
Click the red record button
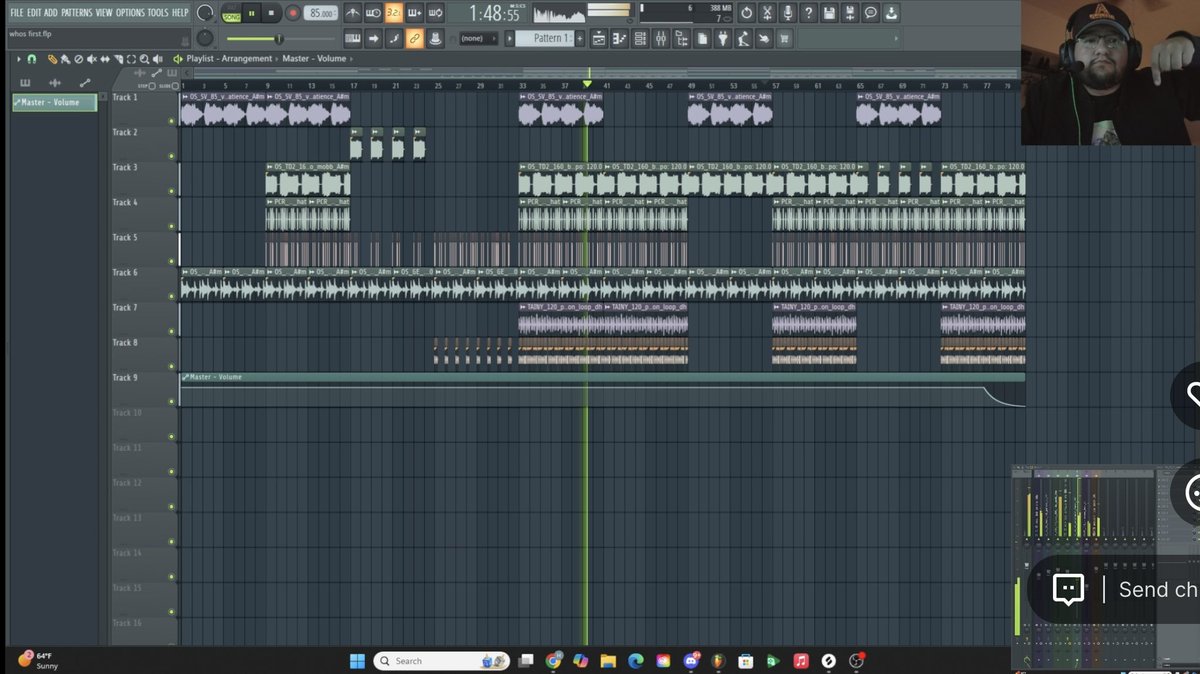293,14
